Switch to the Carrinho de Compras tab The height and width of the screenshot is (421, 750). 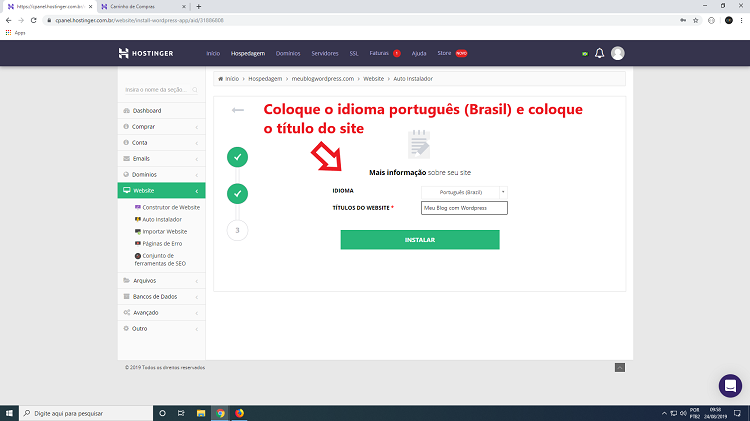tap(143, 7)
